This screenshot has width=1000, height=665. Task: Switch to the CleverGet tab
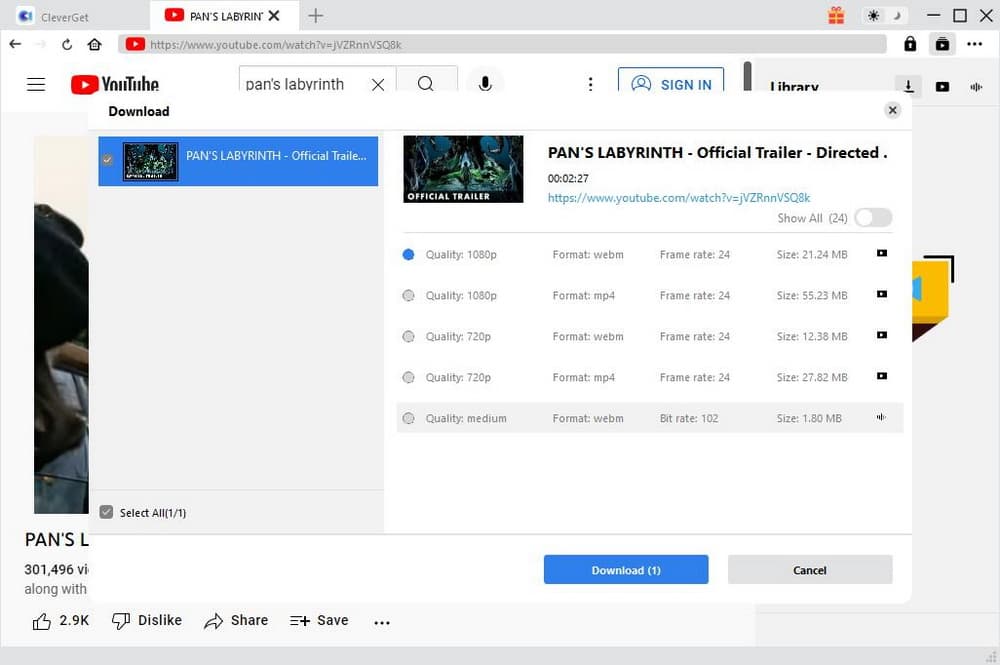tap(74, 16)
